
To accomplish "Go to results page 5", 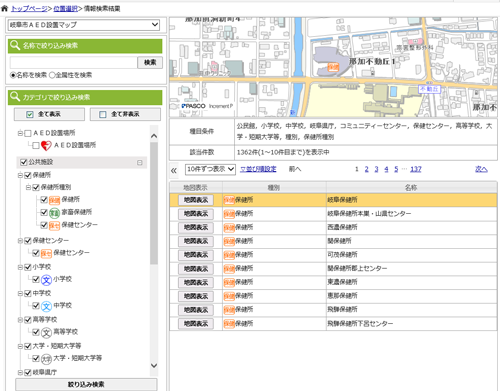I will coord(396,169).
